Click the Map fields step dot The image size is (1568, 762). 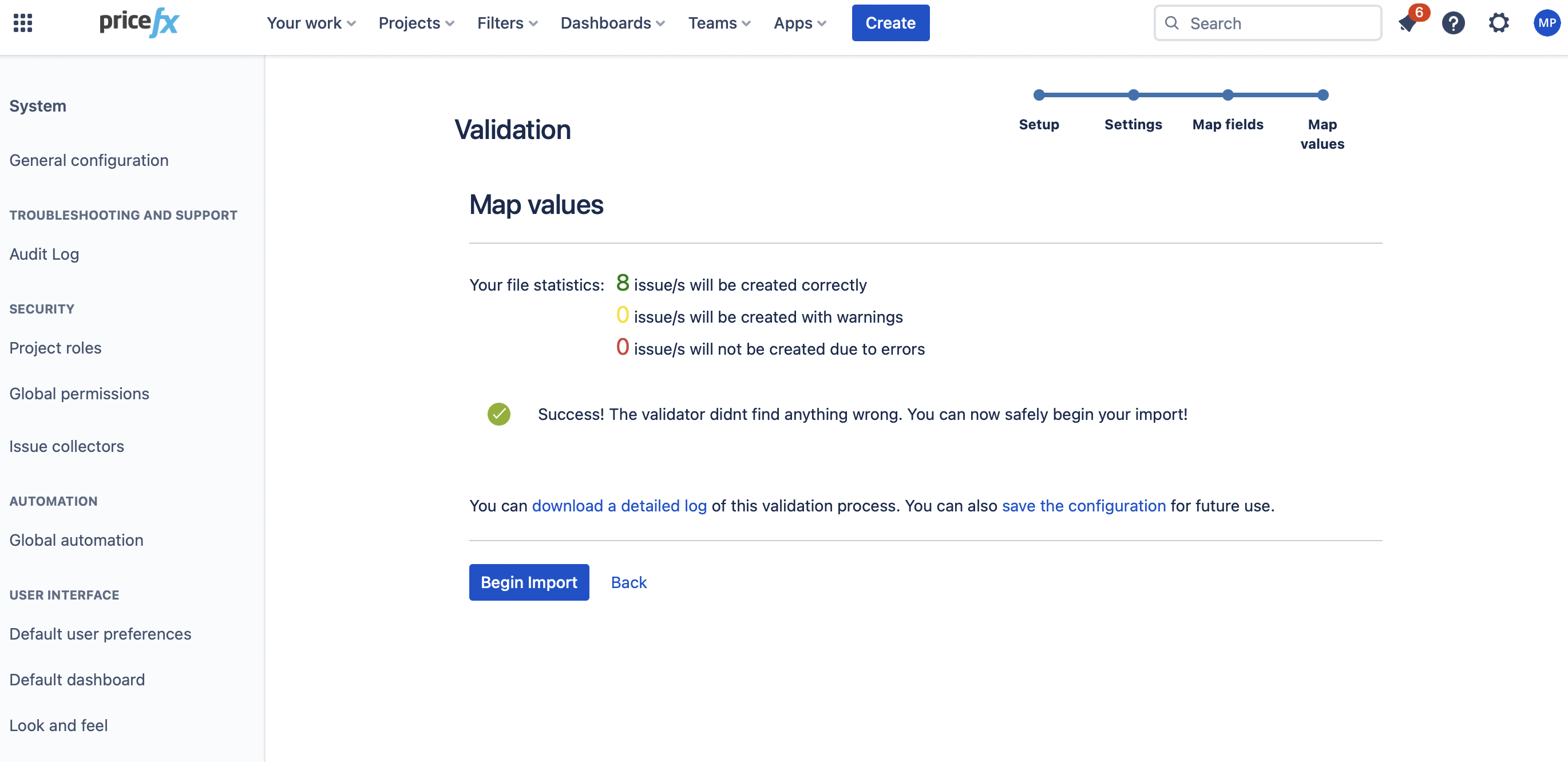[1228, 95]
